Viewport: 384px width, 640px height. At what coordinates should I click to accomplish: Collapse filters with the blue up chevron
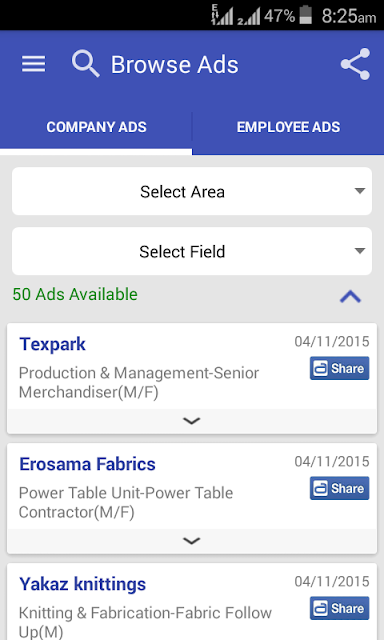point(351,297)
